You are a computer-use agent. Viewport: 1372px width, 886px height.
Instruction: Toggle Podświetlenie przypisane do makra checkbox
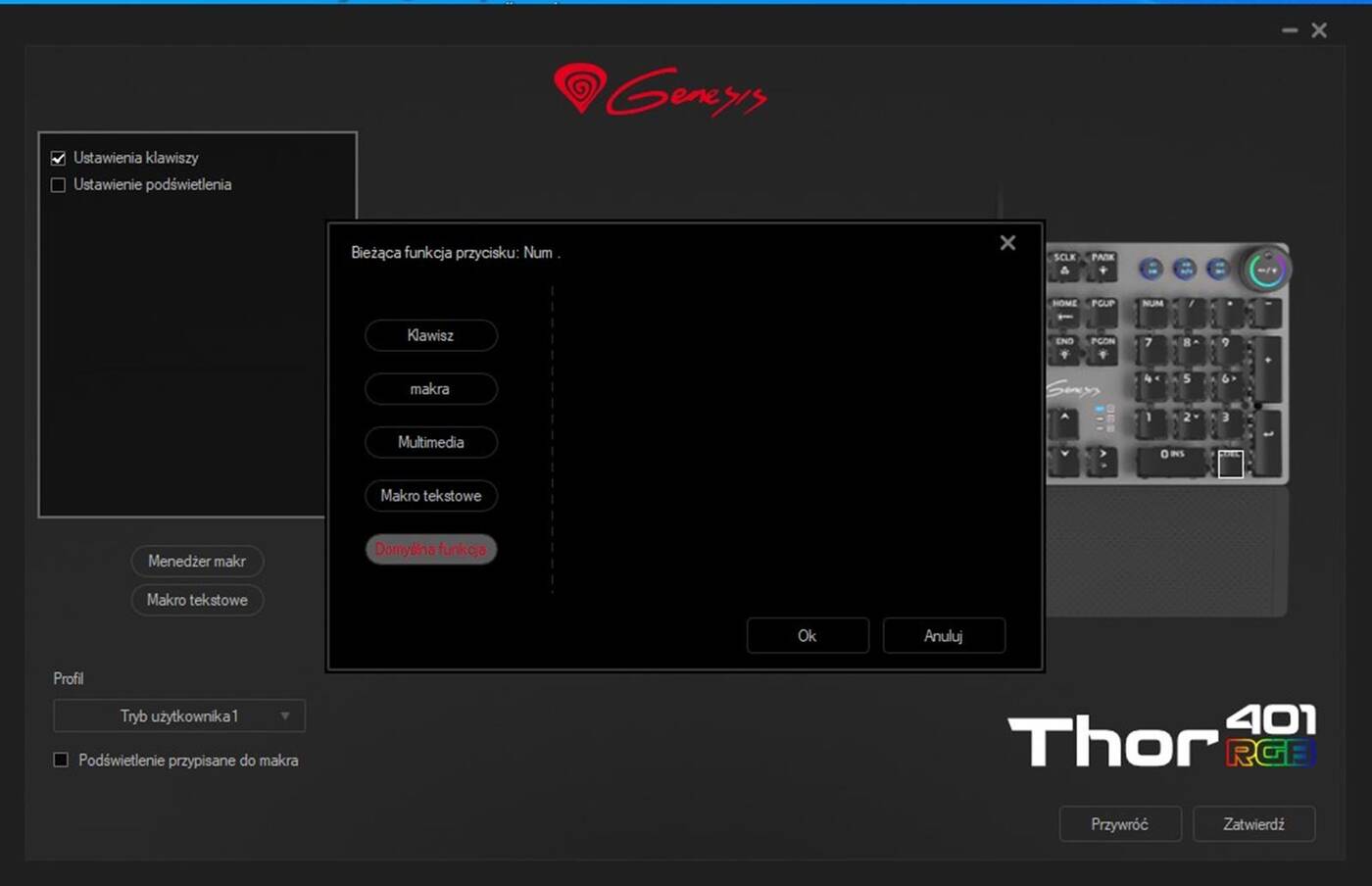pyautogui.click(x=61, y=761)
